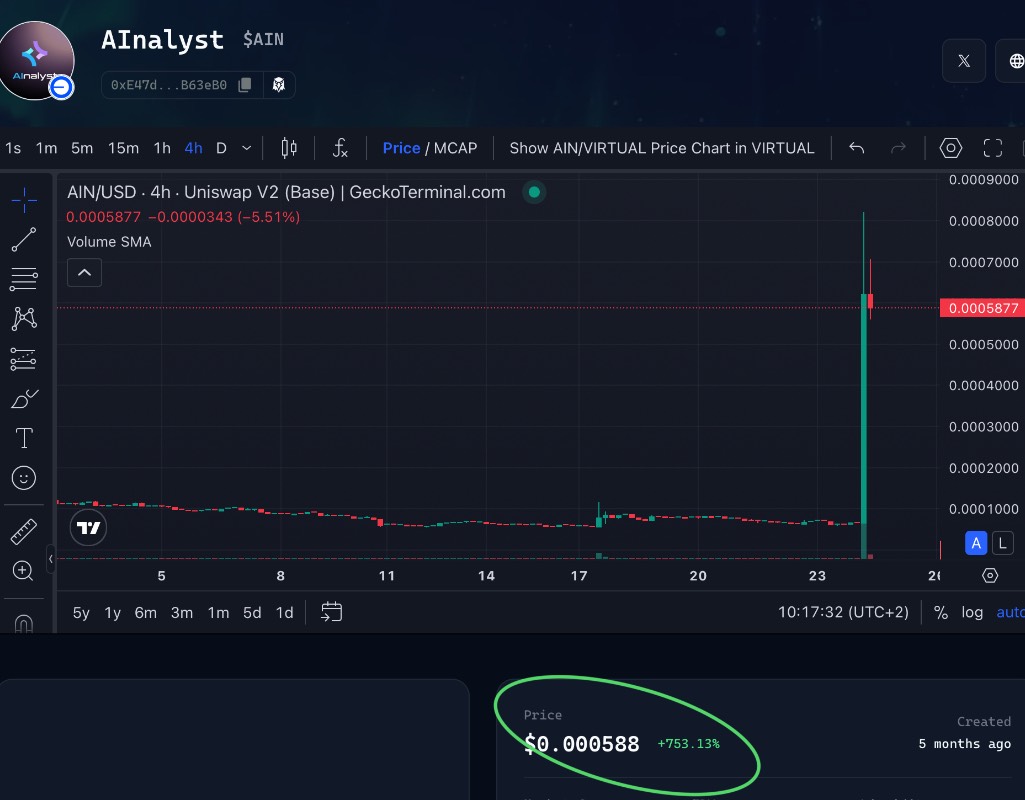
Task: Undo the last chart action
Action: coord(856,148)
